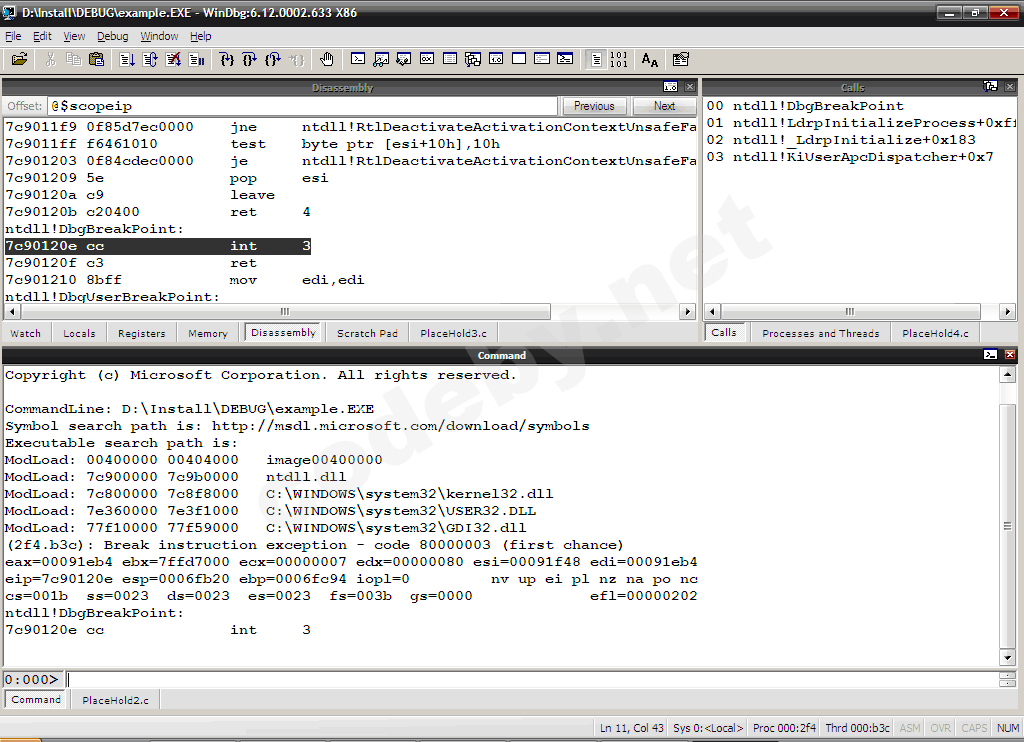This screenshot has height=742, width=1024.
Task: Switch to the PlaceHold2.c tab
Action: click(115, 700)
